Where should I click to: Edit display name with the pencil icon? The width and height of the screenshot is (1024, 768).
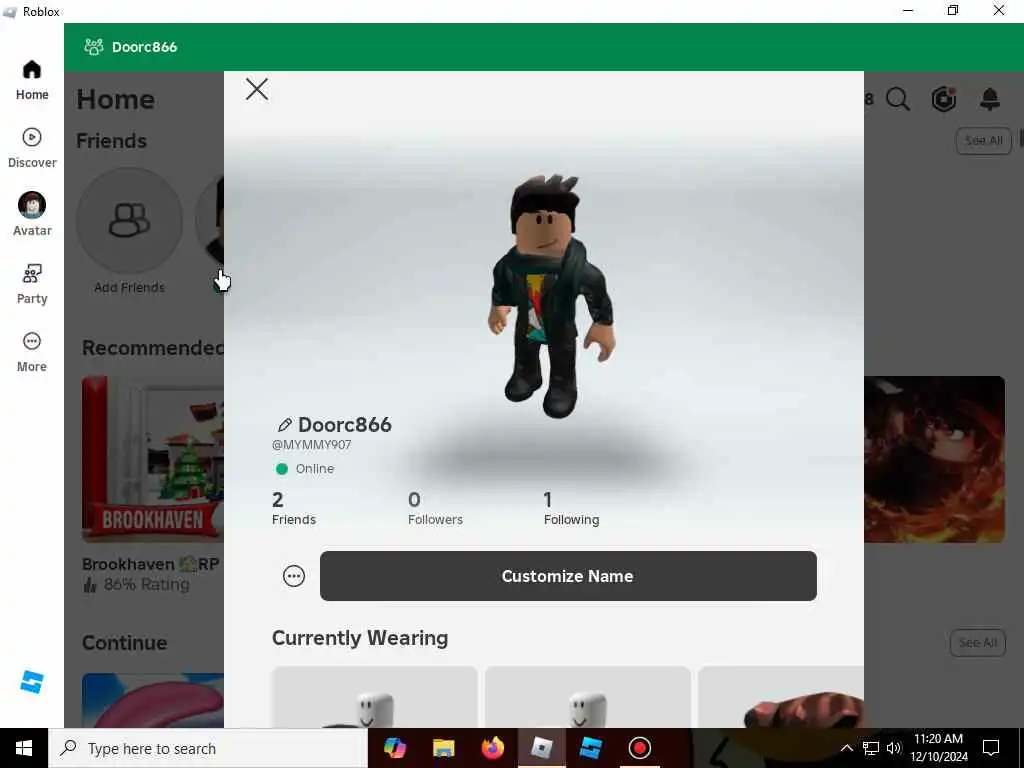284,425
